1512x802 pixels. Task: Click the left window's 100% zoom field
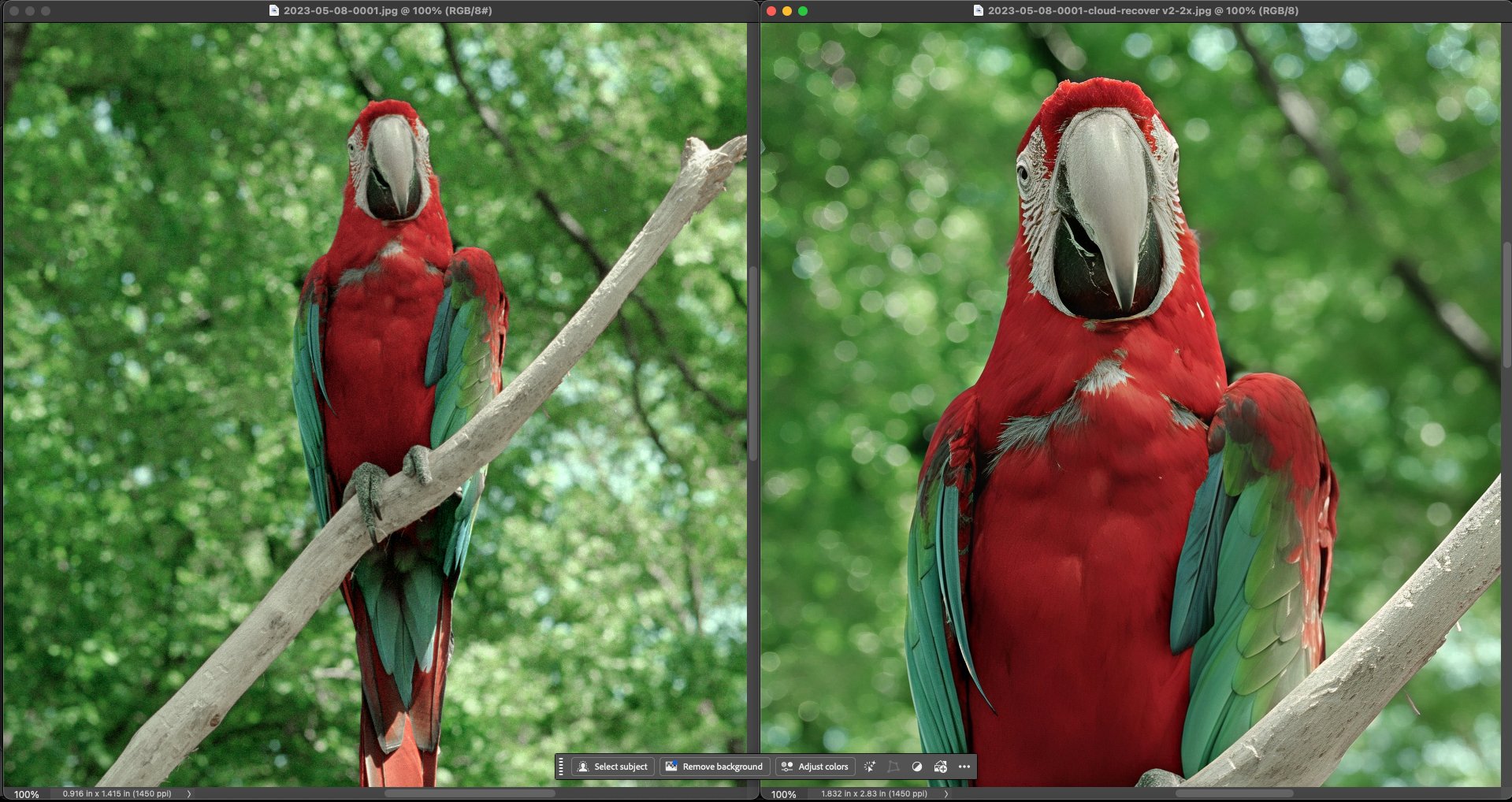26,794
